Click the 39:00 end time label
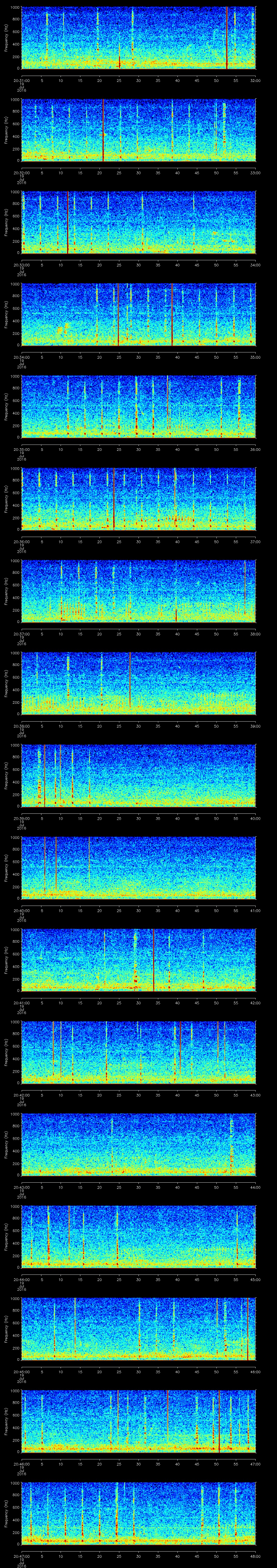Image resolution: width=277 pixels, height=1568 pixels. coord(256,726)
